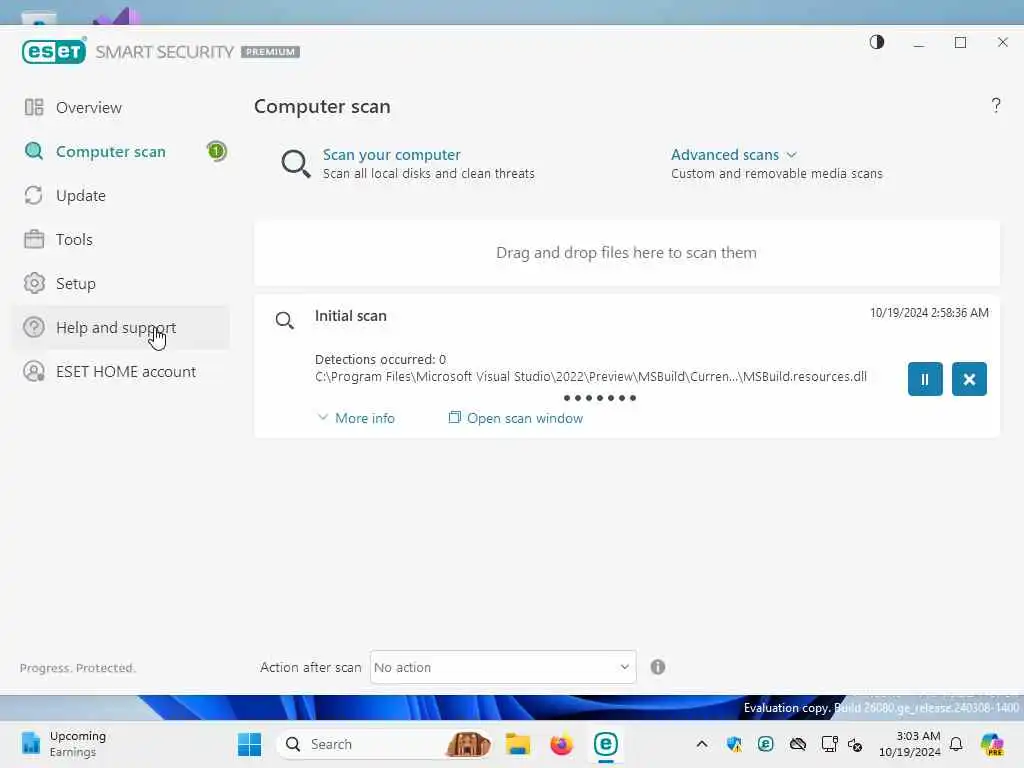Click the Update refresh arrows icon
Screen dimensions: 1024x768
pyautogui.click(x=34, y=195)
